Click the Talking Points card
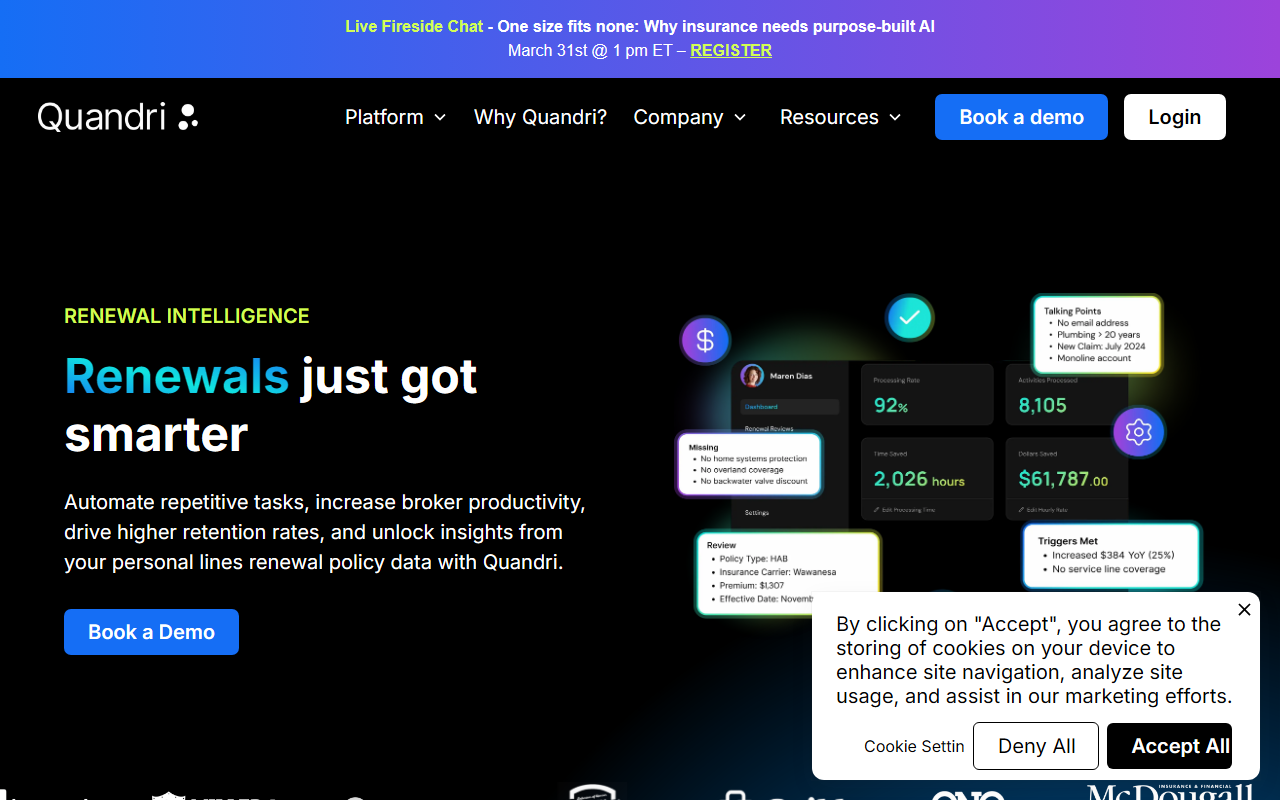The image size is (1280, 800). point(1097,334)
